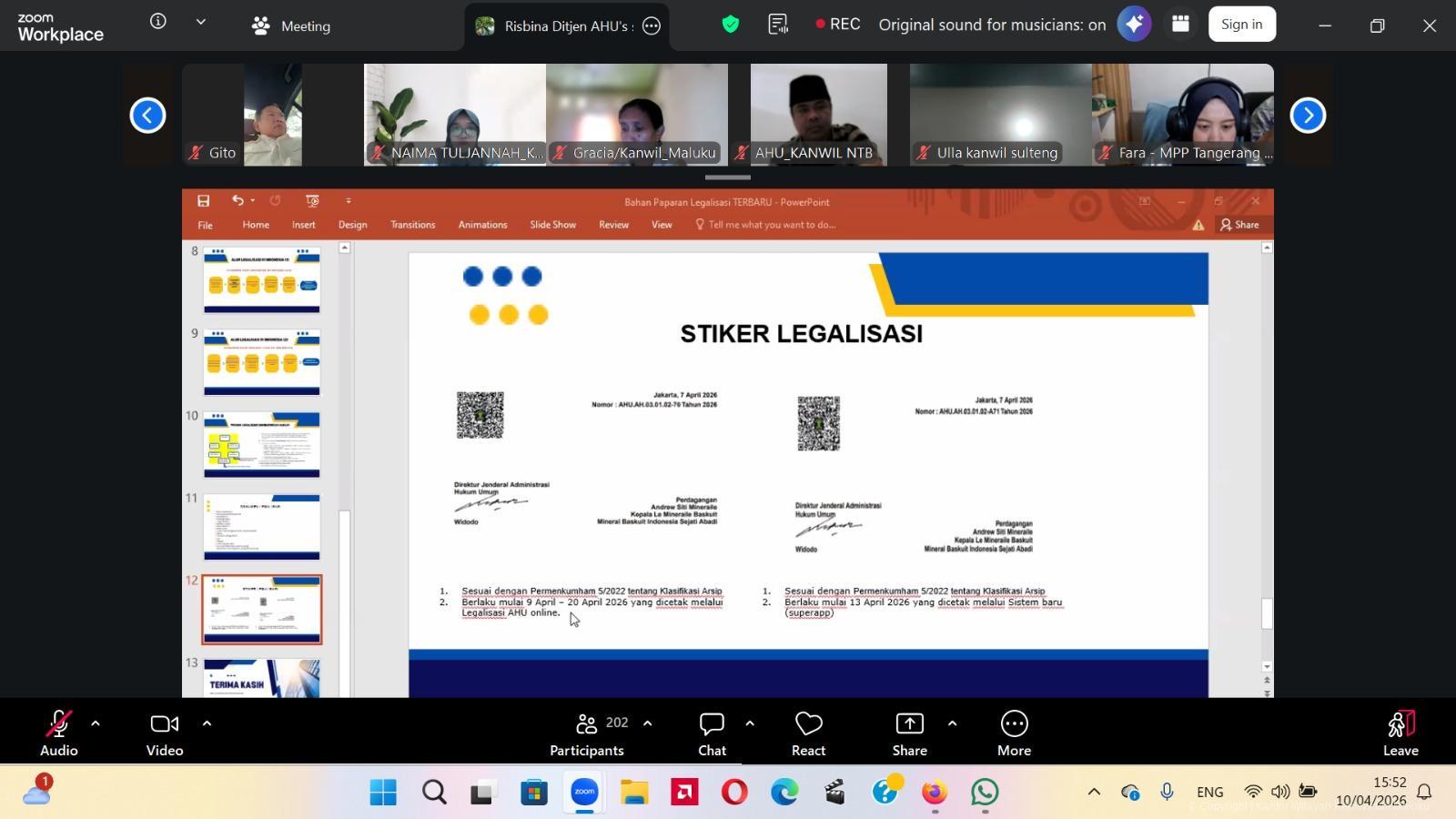Select the Risbina Ditjen AHU's tab
1456x819 pixels.
(x=557, y=26)
